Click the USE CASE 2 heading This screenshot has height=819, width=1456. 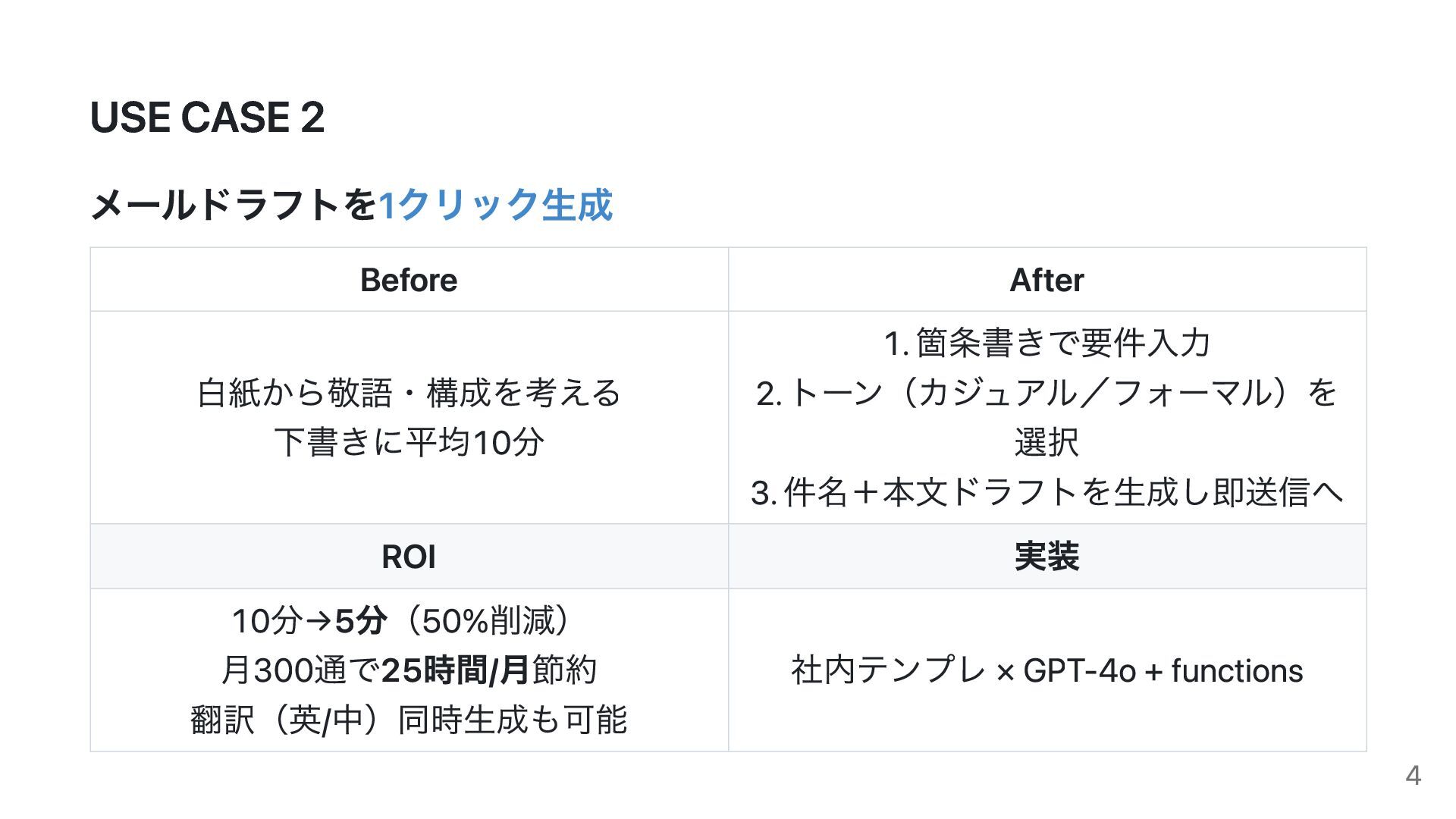[x=207, y=118]
